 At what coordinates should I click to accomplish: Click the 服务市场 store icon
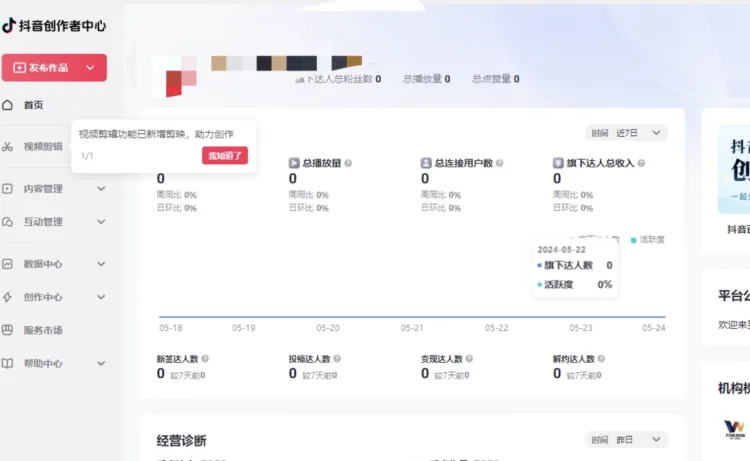point(7,330)
